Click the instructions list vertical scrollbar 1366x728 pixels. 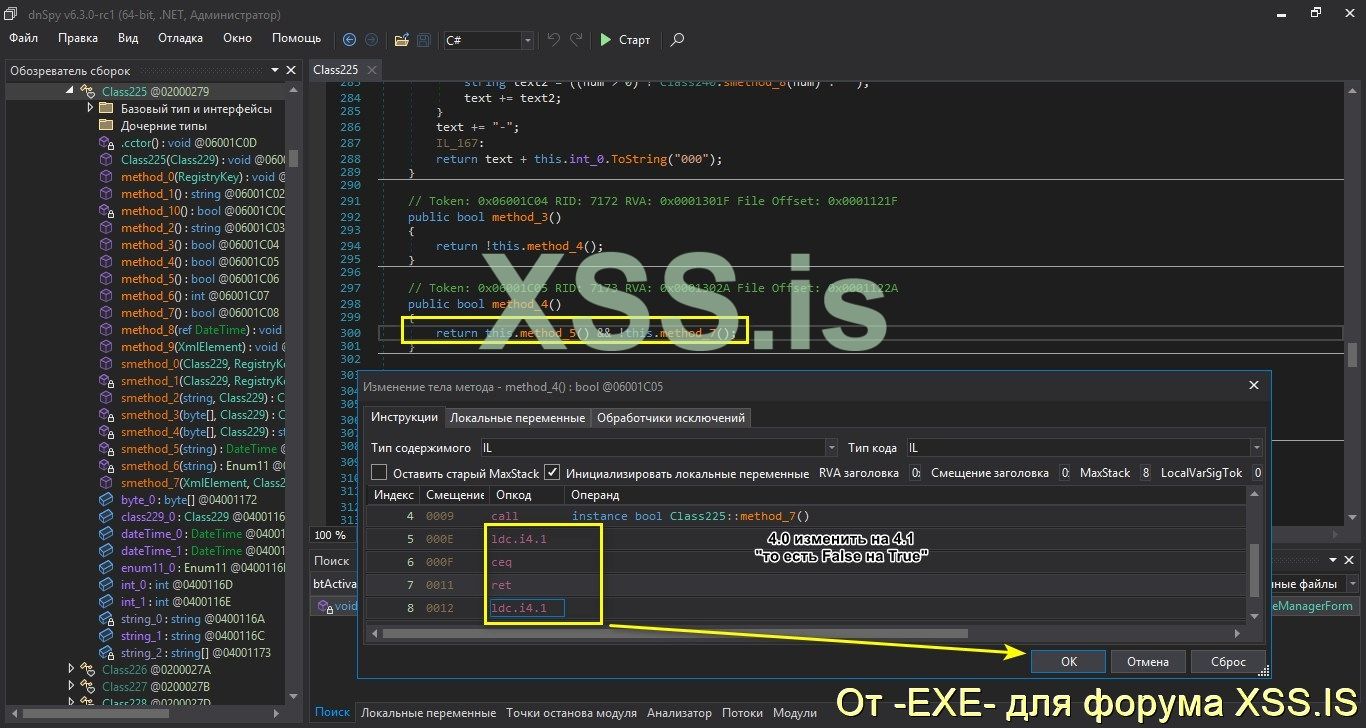[1256, 568]
